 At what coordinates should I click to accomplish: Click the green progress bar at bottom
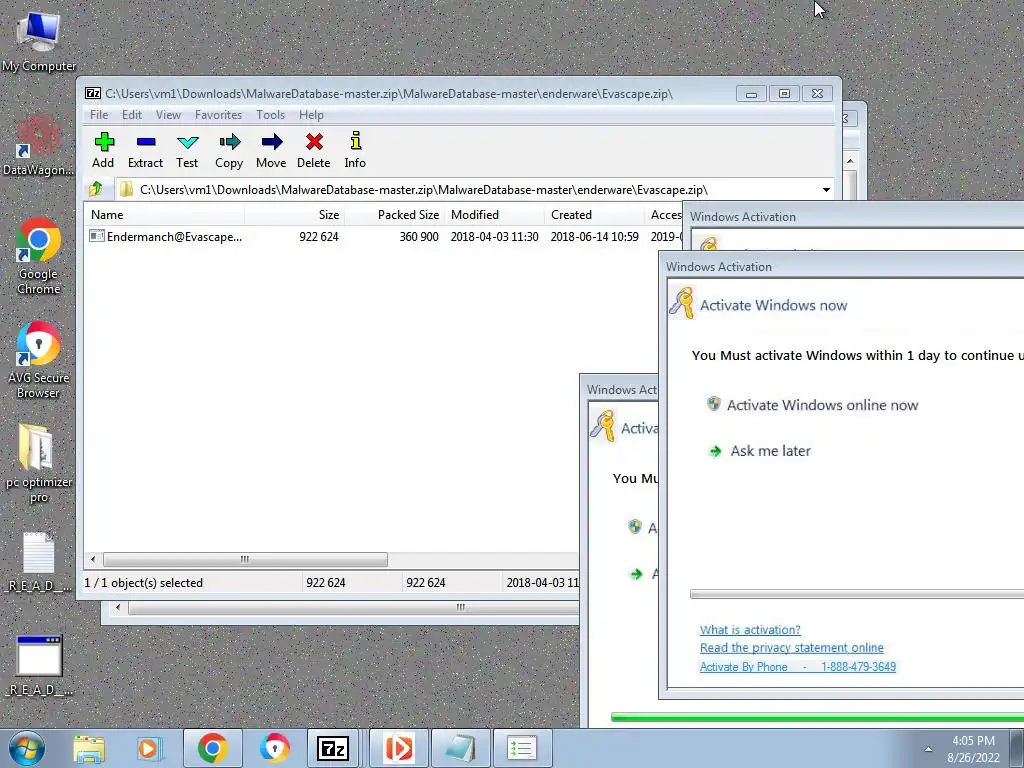click(x=817, y=718)
